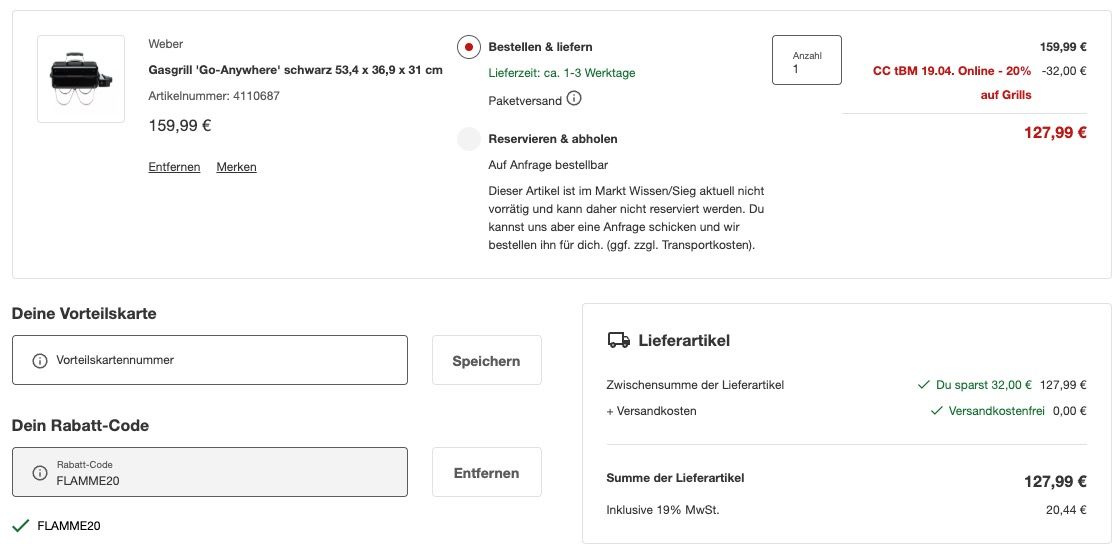Image resolution: width=1117 pixels, height=550 pixels.
Task: Click the Entfernen link under the grill
Action: point(174,167)
